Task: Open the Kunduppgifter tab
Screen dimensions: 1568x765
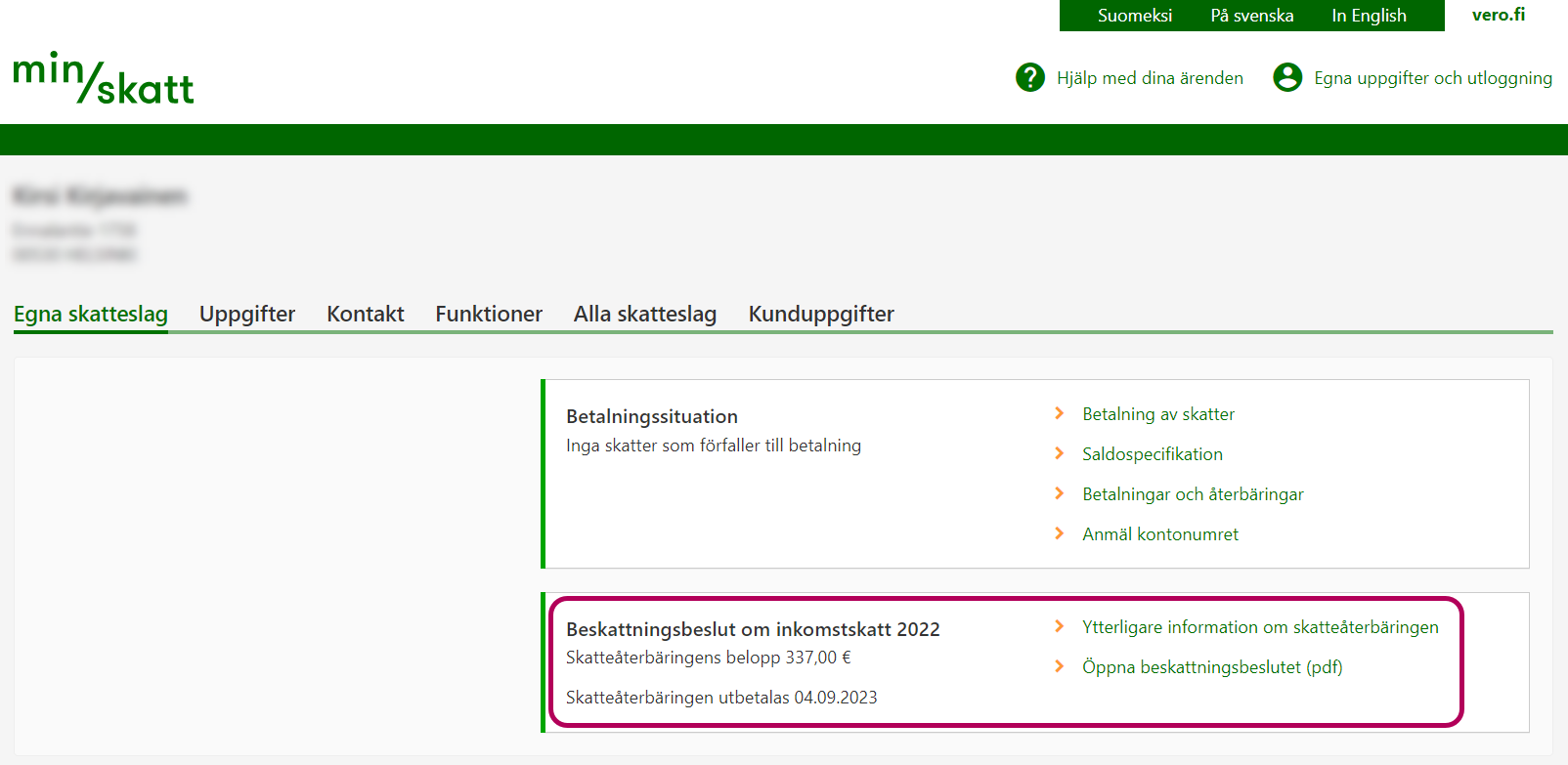Action: [821, 314]
